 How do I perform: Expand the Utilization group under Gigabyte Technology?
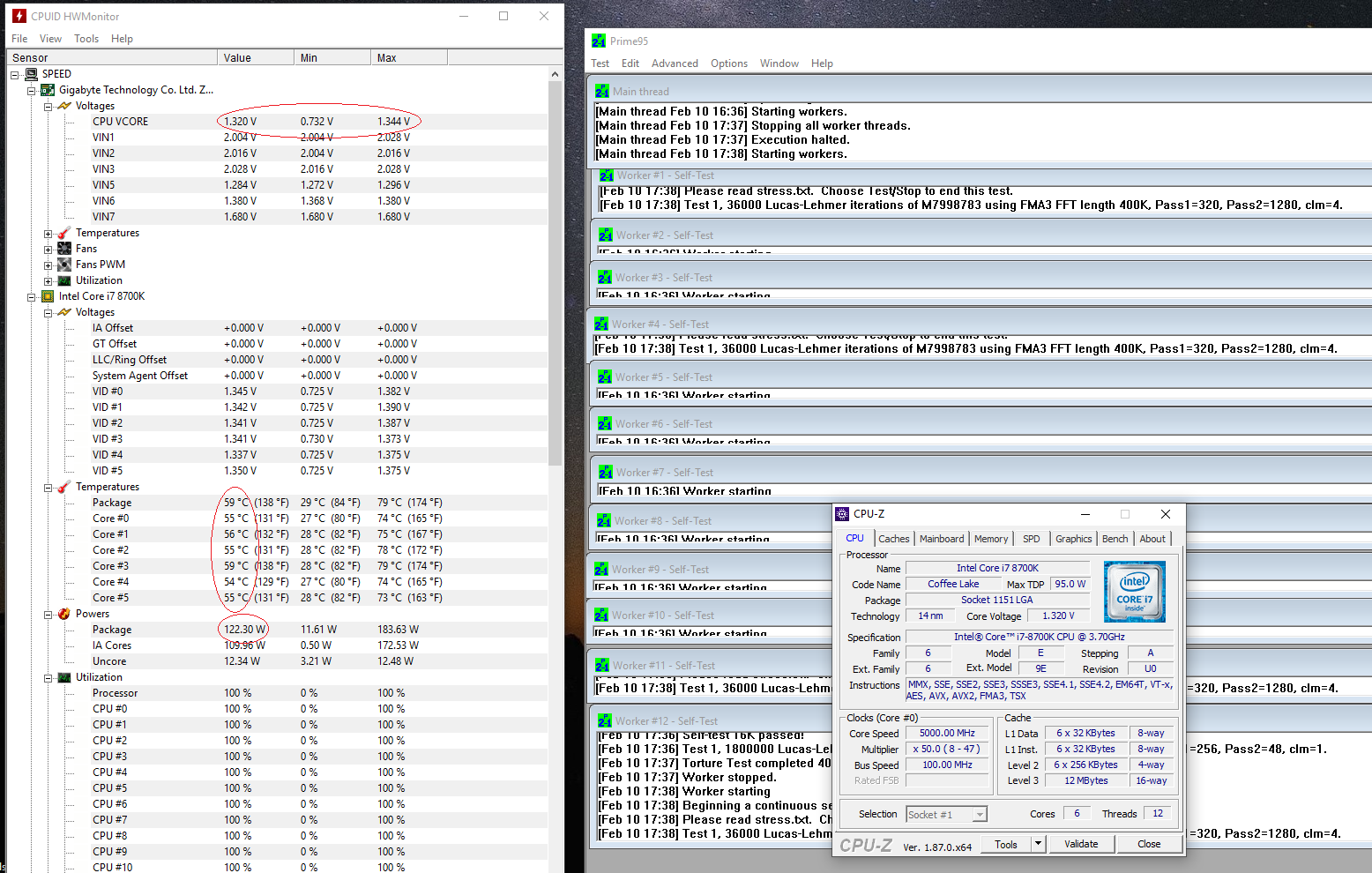click(x=48, y=281)
